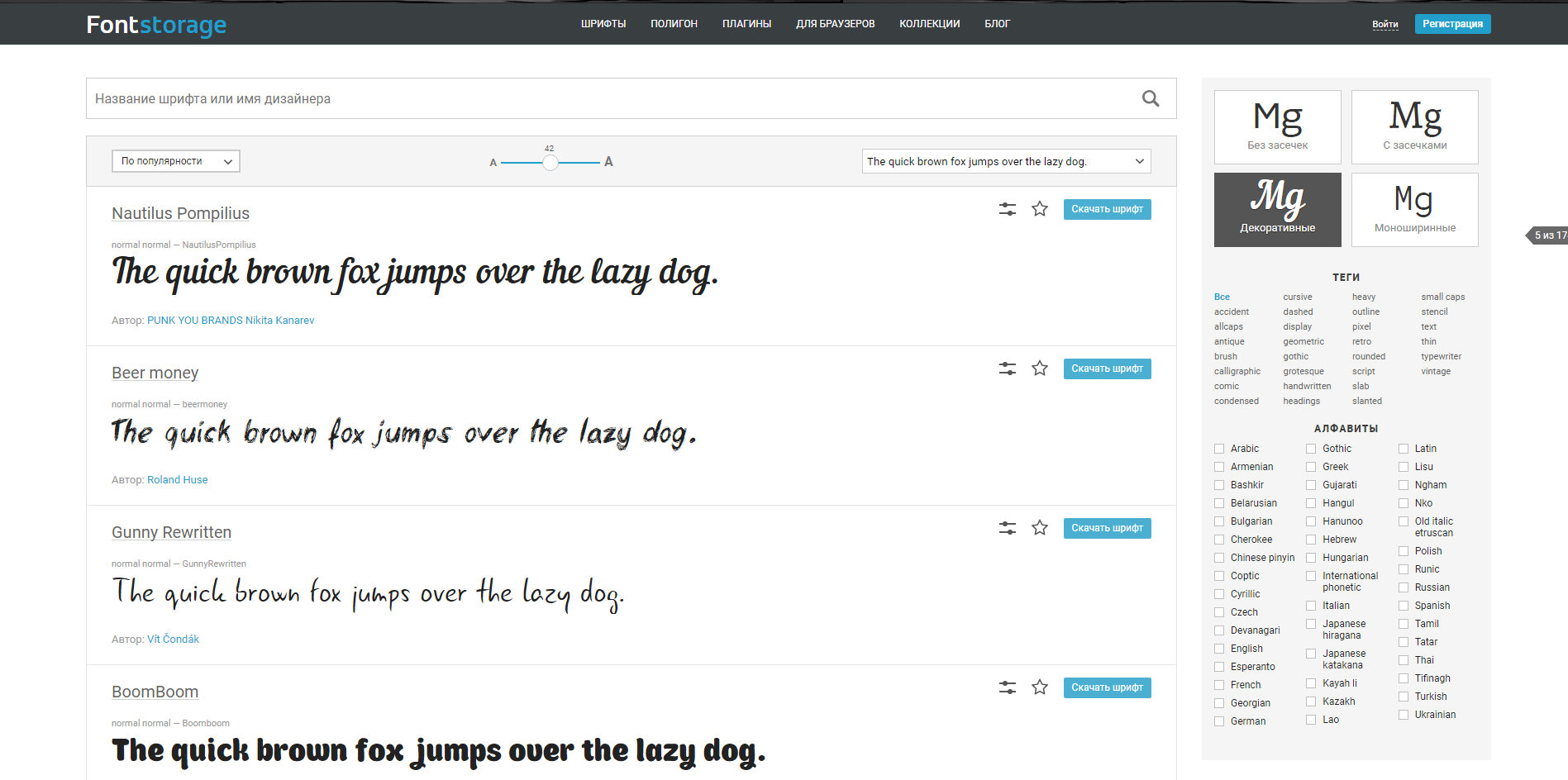This screenshot has width=1568, height=780.
Task: Select the 'Декоративные' category tile
Action: (1278, 210)
